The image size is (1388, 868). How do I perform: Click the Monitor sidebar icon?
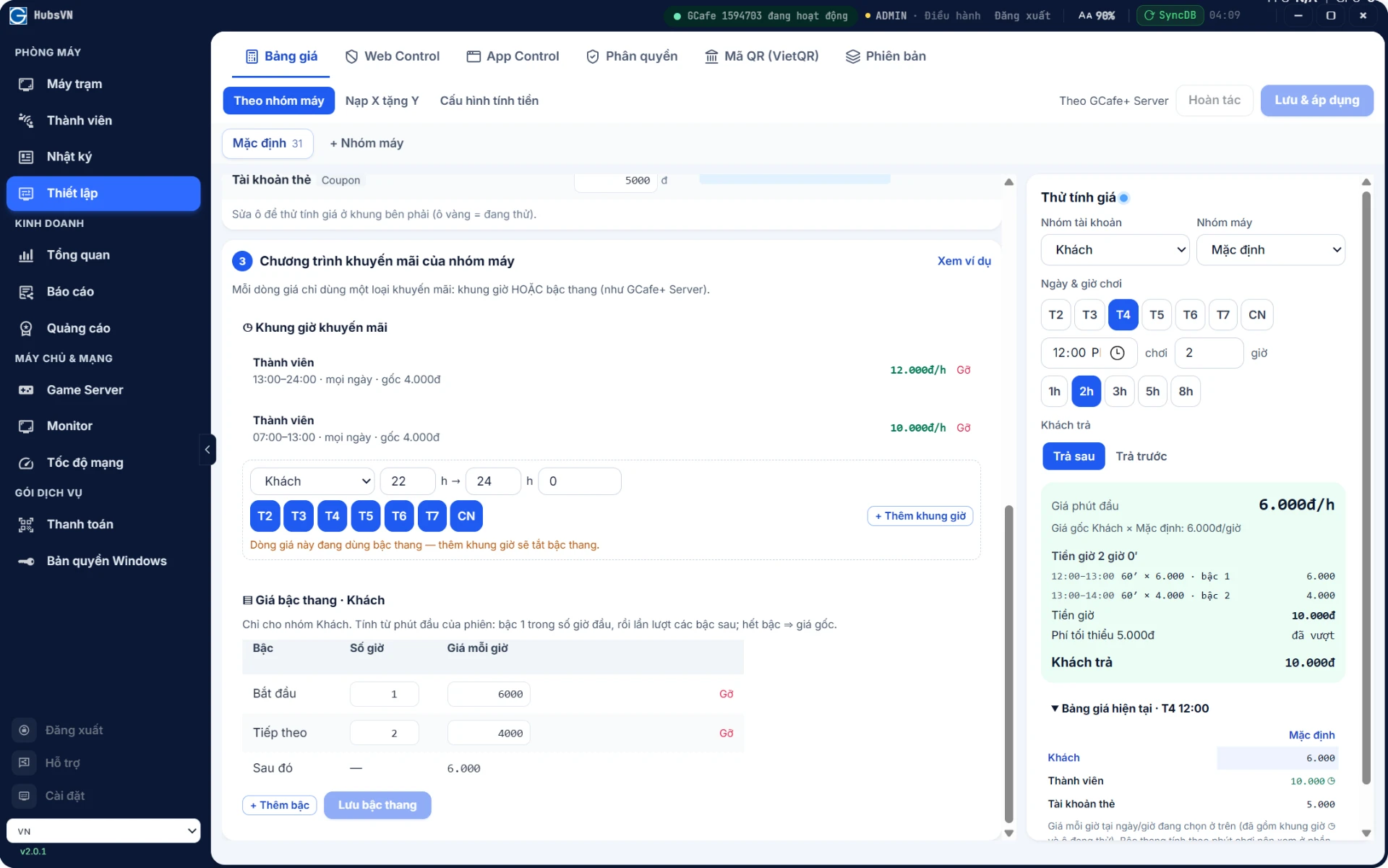(x=26, y=426)
